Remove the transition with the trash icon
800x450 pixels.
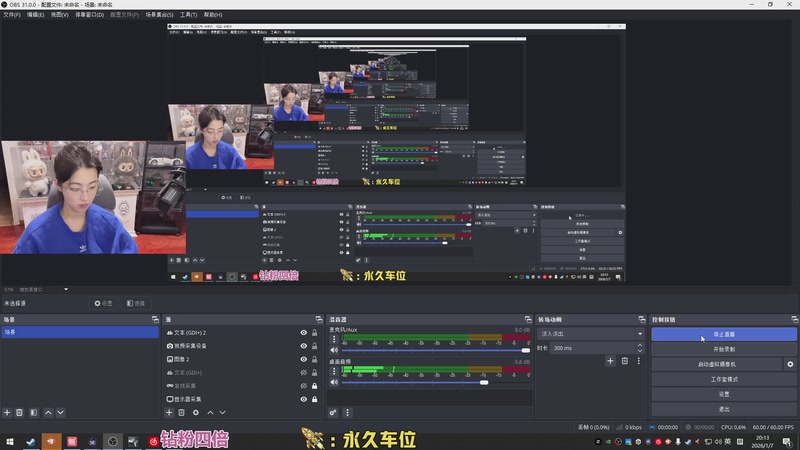pyautogui.click(x=624, y=361)
